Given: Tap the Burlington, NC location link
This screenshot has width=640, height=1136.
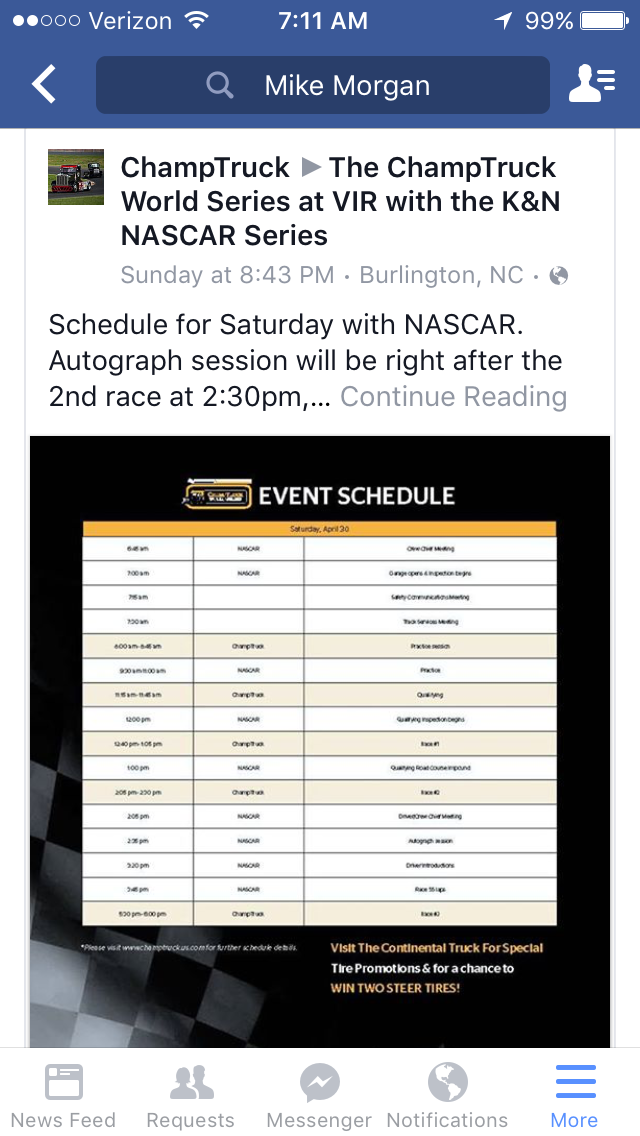Looking at the screenshot, I should coord(441,275).
